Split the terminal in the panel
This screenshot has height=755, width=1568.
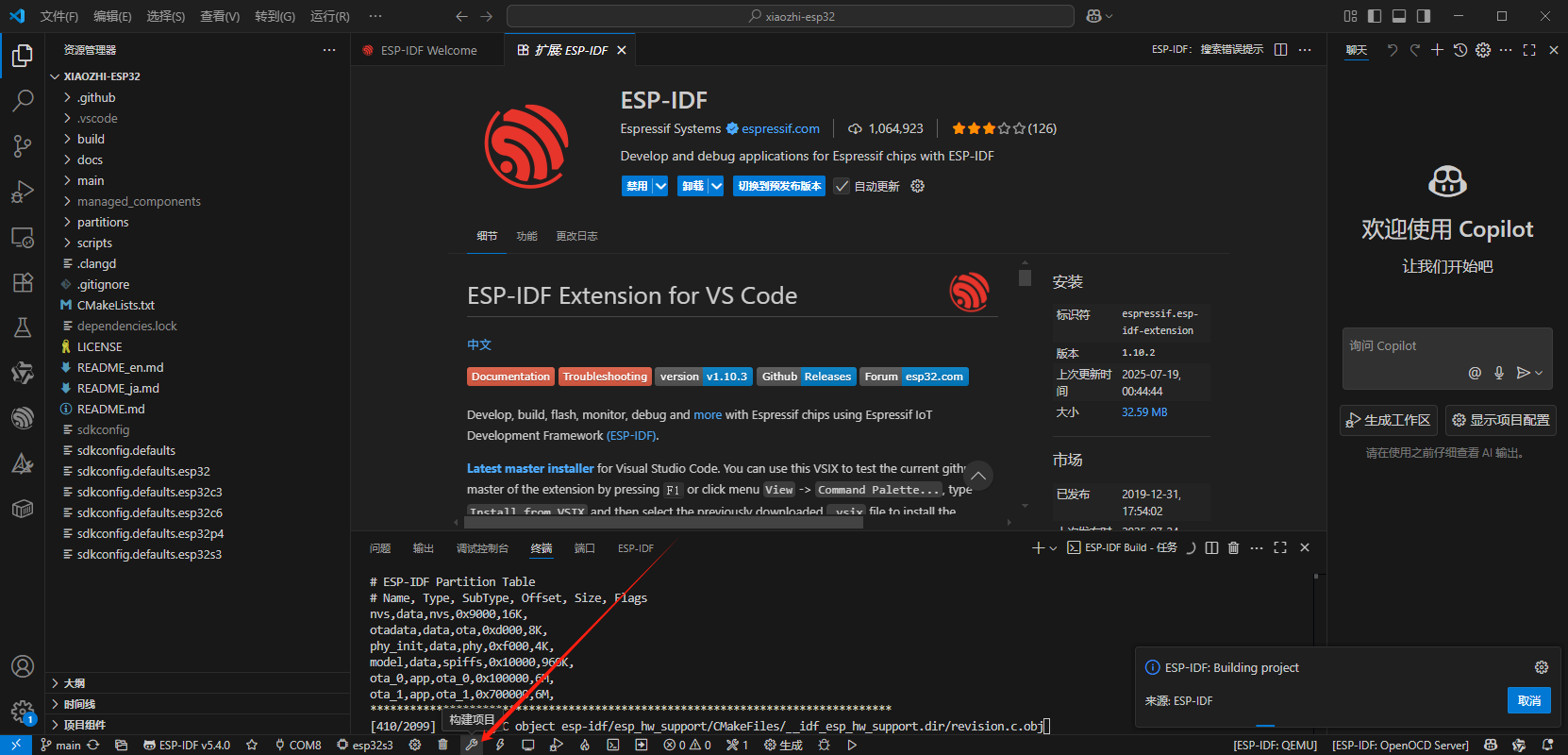pos(1211,547)
